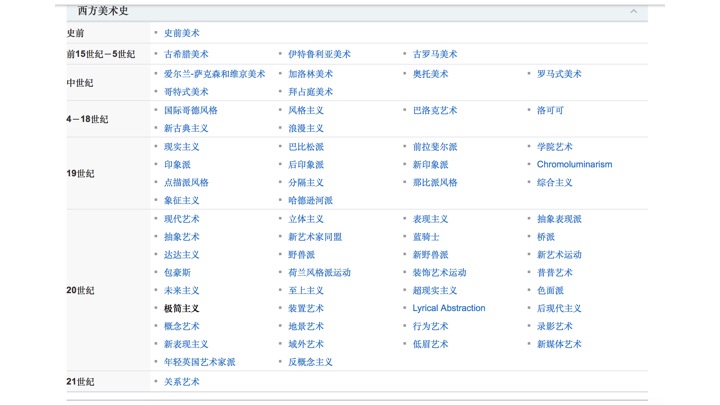Open the 包豪斯 link
The image size is (720, 405).
177,273
